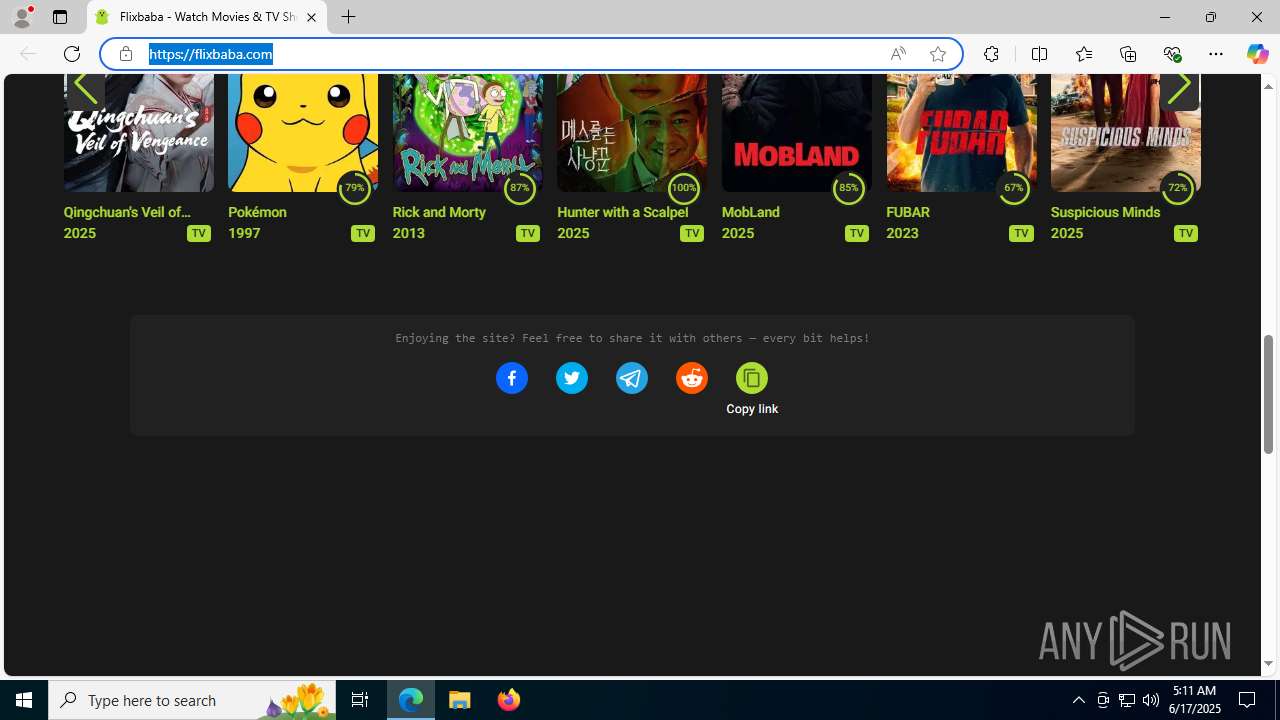Open the browser profile icon
The image size is (1280, 720).
click(x=22, y=17)
